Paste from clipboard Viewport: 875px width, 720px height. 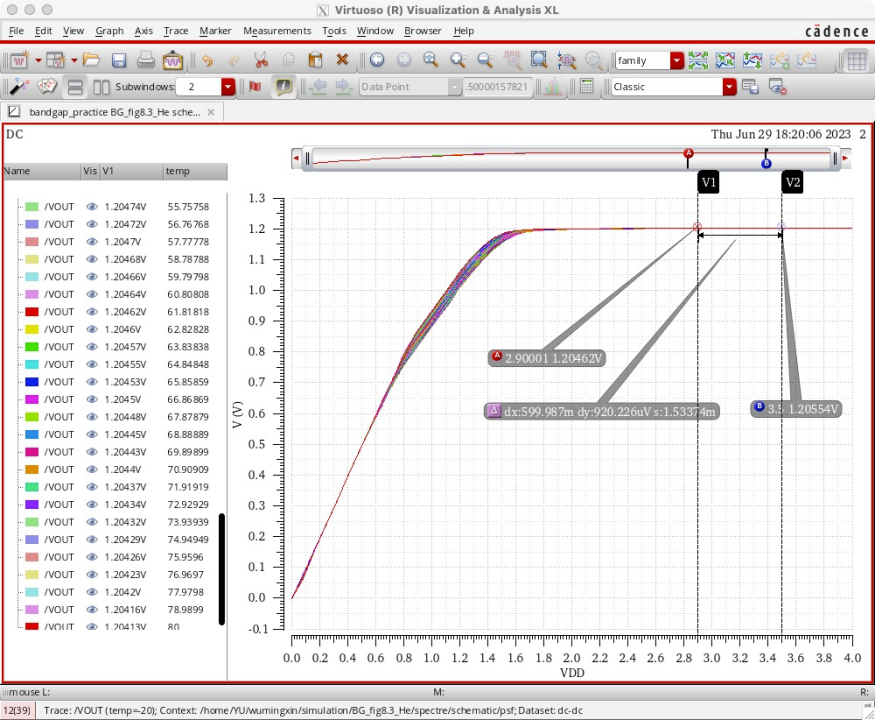(315, 60)
